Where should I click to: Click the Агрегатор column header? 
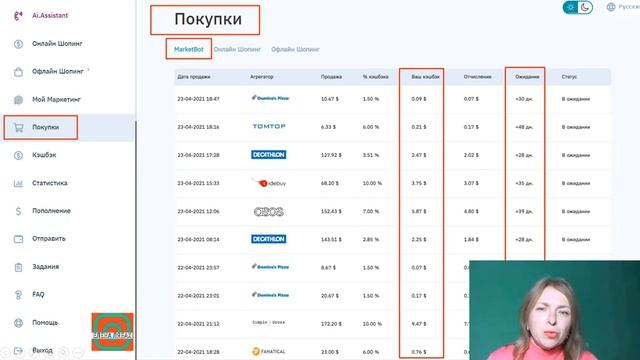[x=262, y=77]
